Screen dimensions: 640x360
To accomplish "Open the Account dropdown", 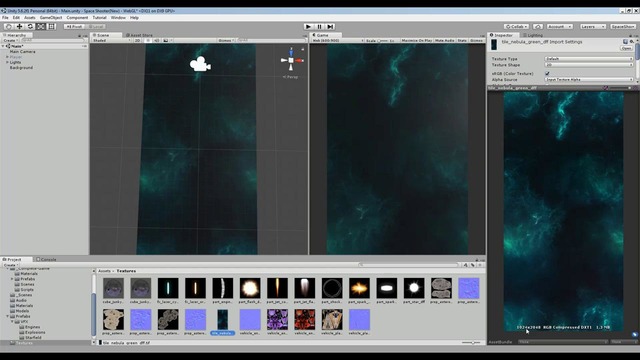I will pyautogui.click(x=559, y=27).
